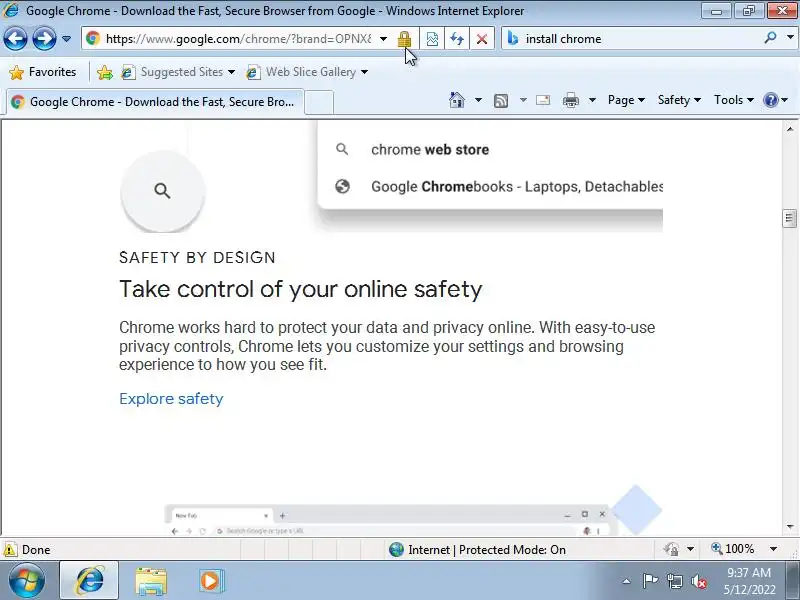Open the Favorites star button
Image resolution: width=800 pixels, height=600 pixels.
tap(43, 72)
